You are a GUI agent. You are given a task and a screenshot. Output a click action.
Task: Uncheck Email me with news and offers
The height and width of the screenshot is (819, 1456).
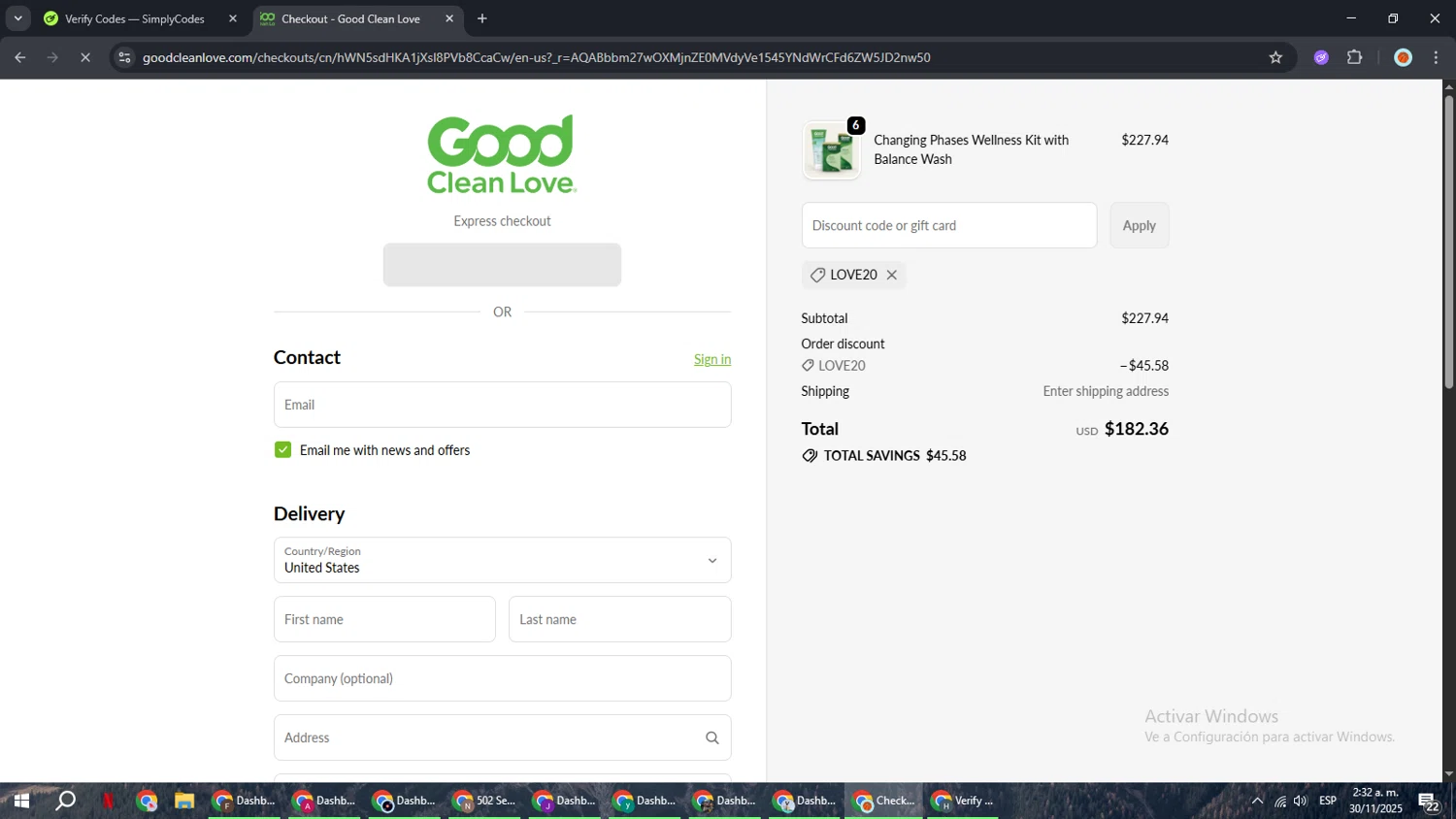pos(282,450)
